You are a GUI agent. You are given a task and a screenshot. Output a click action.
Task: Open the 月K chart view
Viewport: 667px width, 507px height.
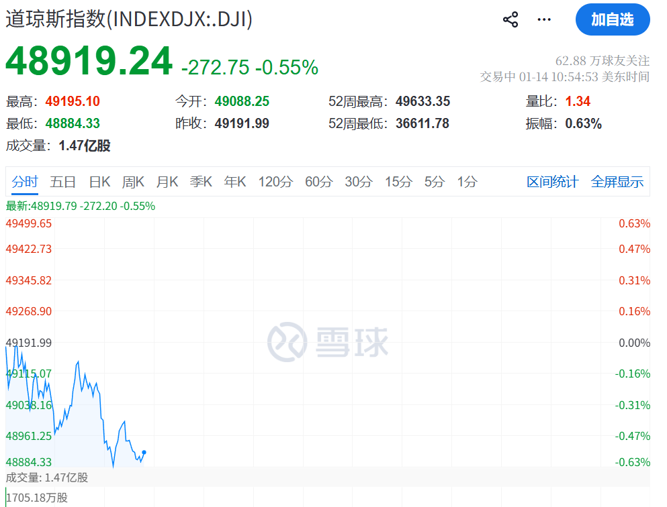[x=166, y=181]
